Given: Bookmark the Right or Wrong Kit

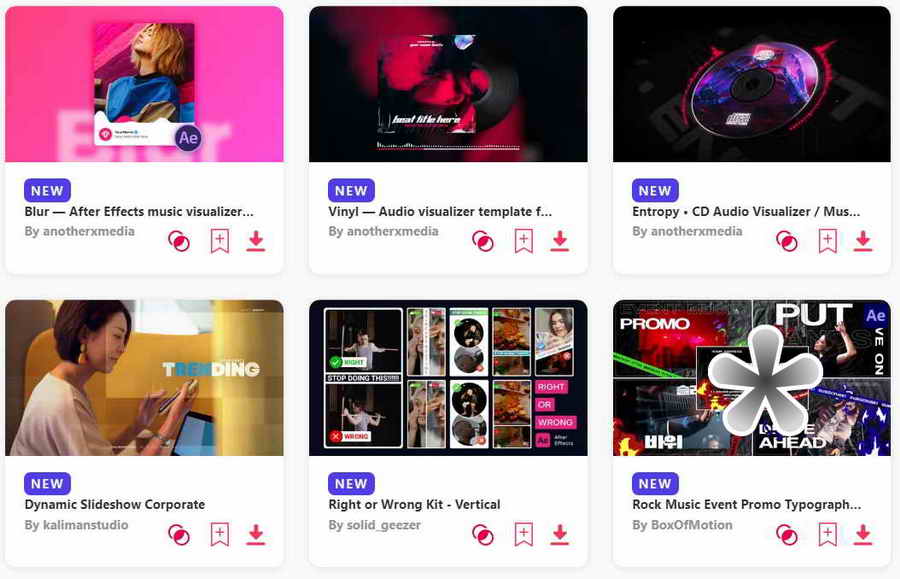Looking at the screenshot, I should [523, 534].
